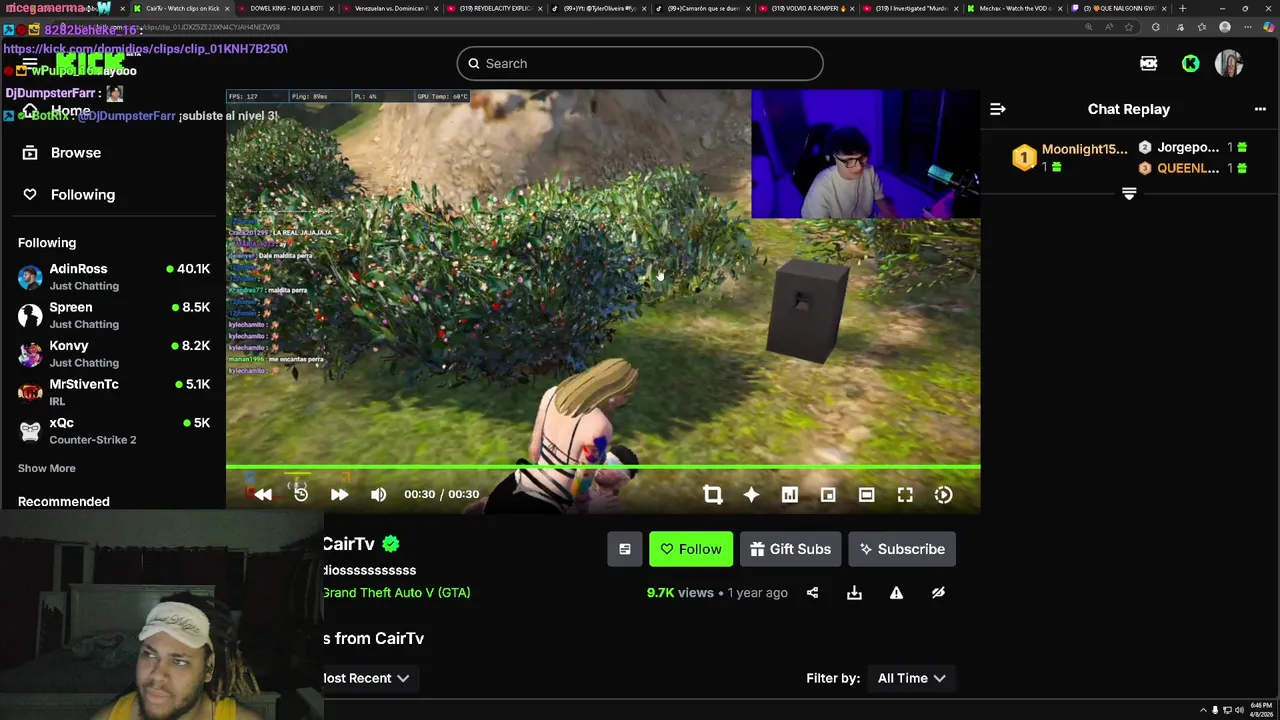Open Chat Replay three-dot options
The image size is (1280, 720).
pos(1260,109)
